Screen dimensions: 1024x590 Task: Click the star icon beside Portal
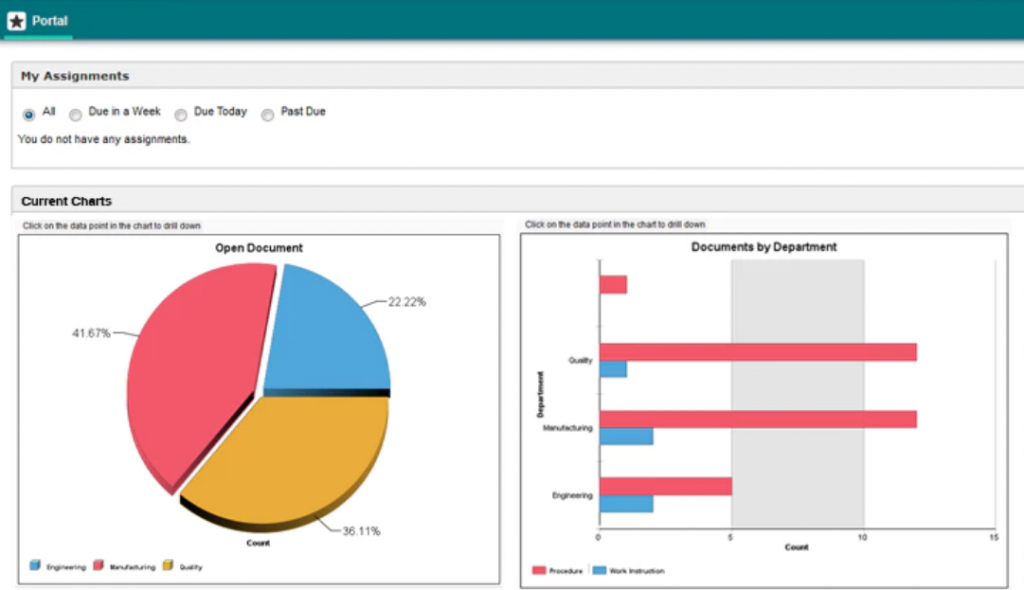point(16,21)
